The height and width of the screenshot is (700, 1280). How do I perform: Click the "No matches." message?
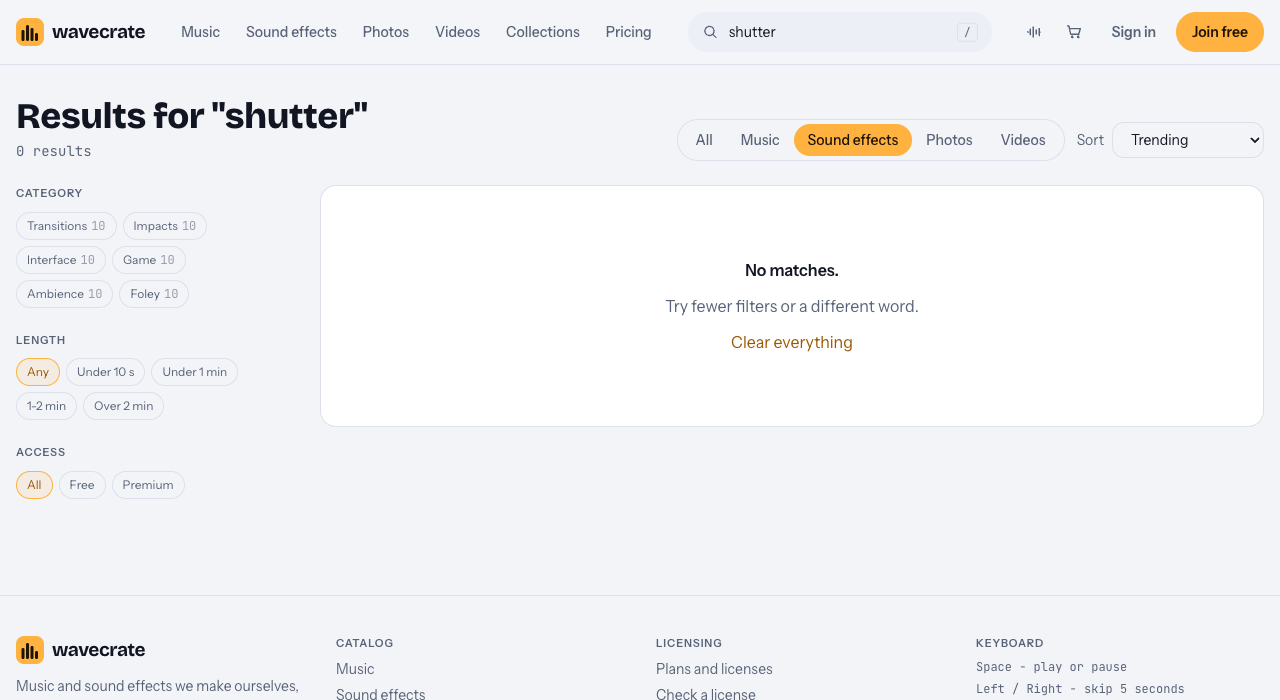click(x=792, y=270)
